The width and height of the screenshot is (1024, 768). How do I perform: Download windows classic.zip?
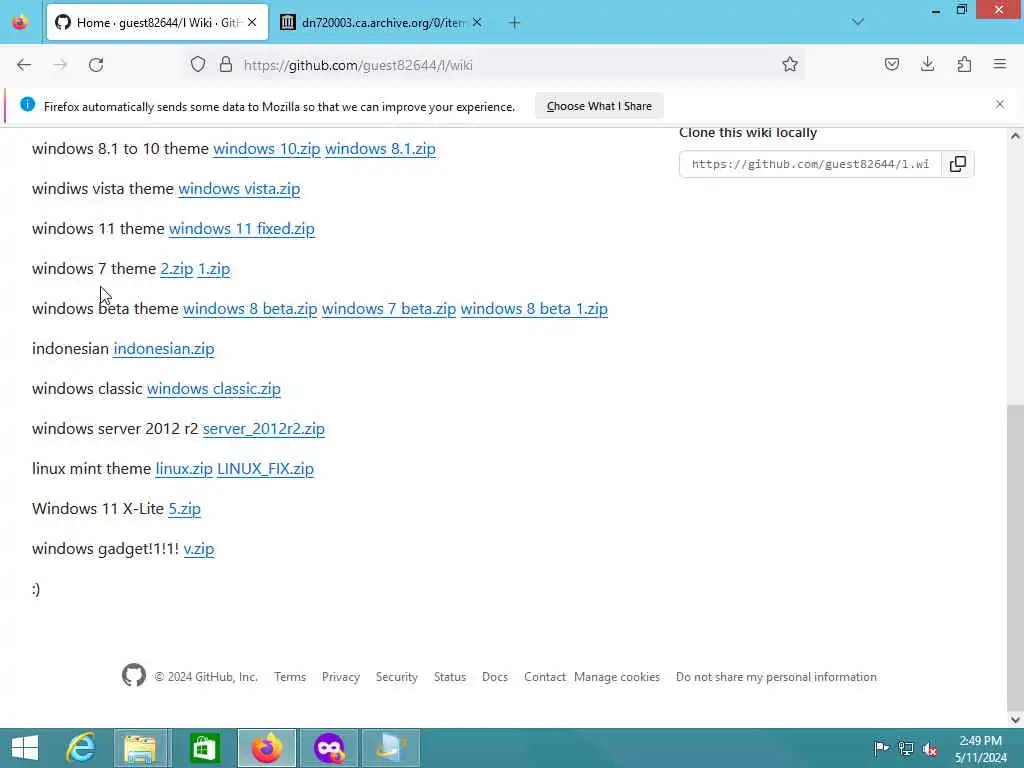[x=214, y=389]
